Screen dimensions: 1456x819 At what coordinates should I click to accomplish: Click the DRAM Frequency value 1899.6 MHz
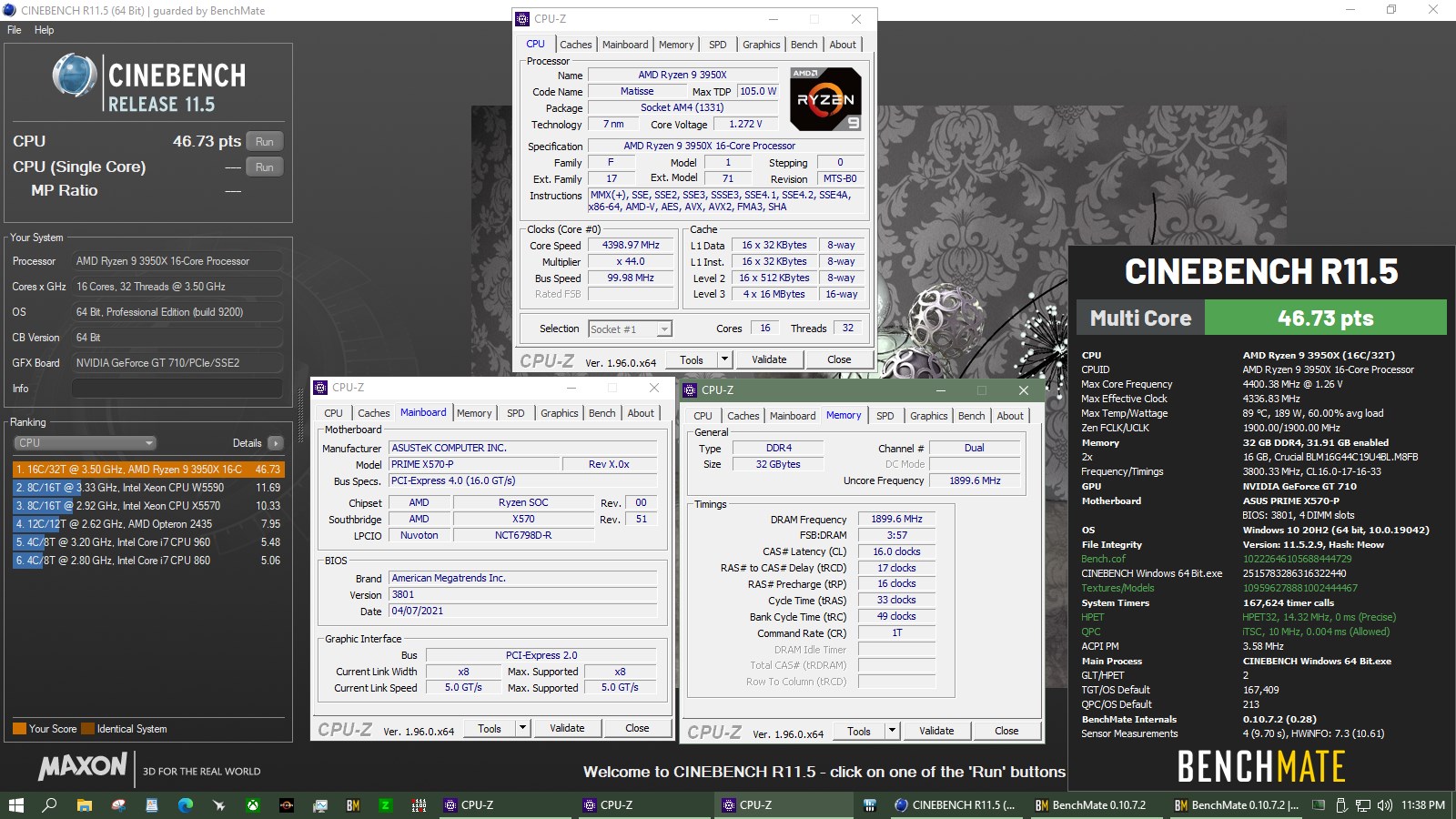click(x=896, y=520)
